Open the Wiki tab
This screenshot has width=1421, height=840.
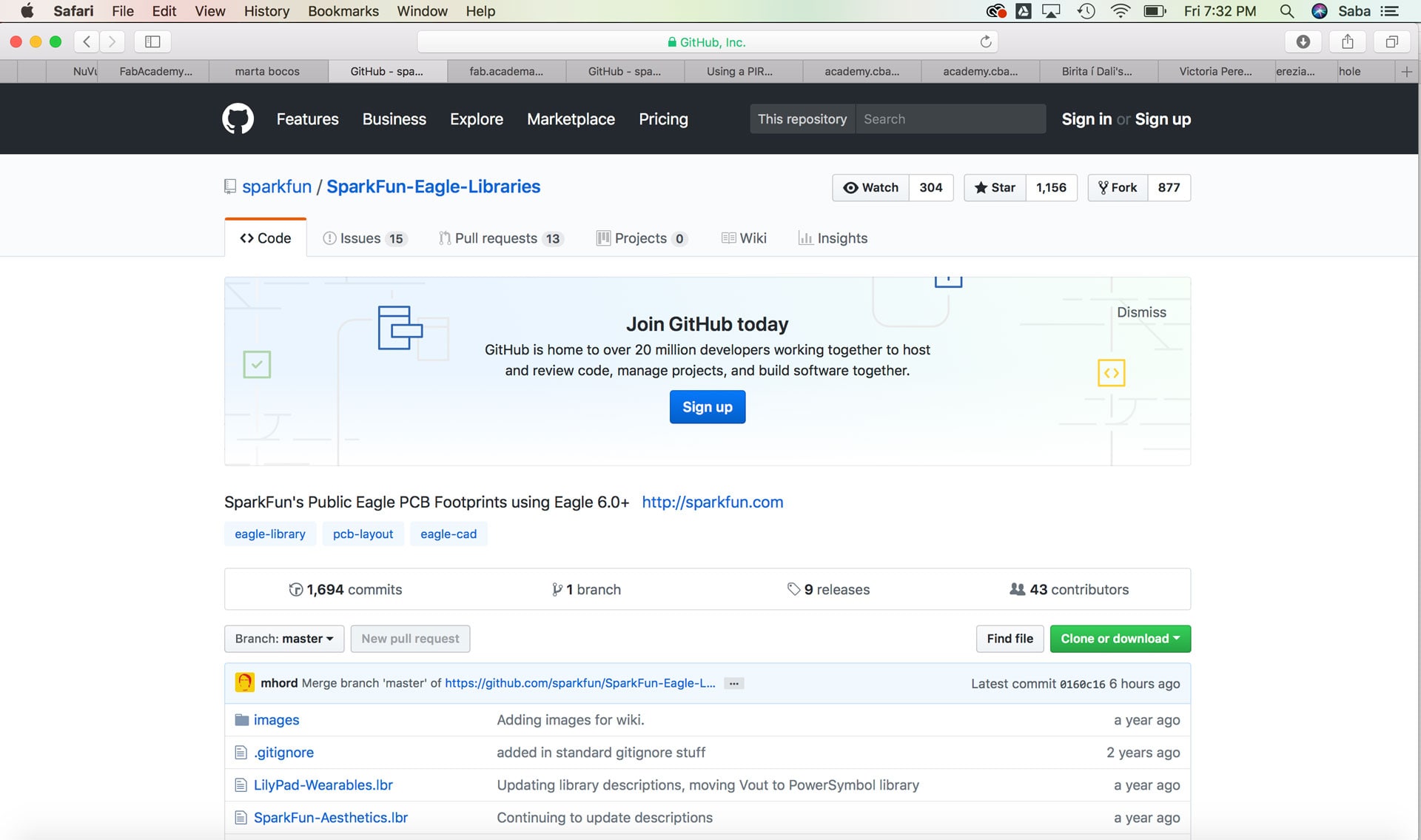click(744, 238)
